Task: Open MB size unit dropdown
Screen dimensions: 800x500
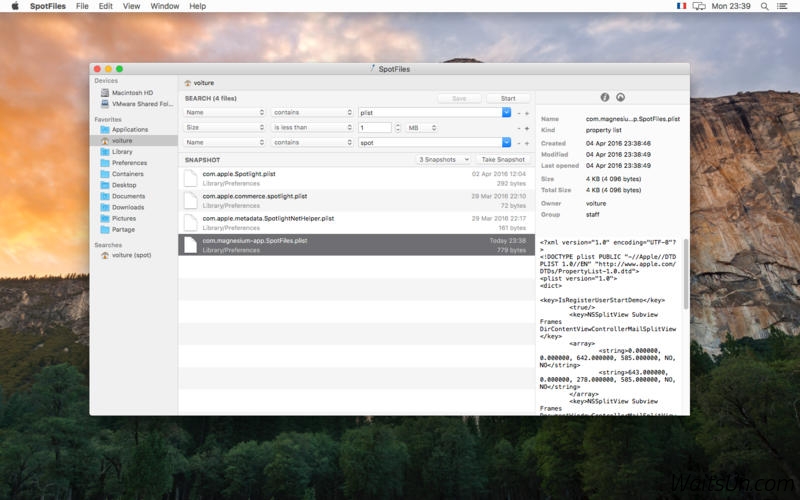Action: click(421, 128)
